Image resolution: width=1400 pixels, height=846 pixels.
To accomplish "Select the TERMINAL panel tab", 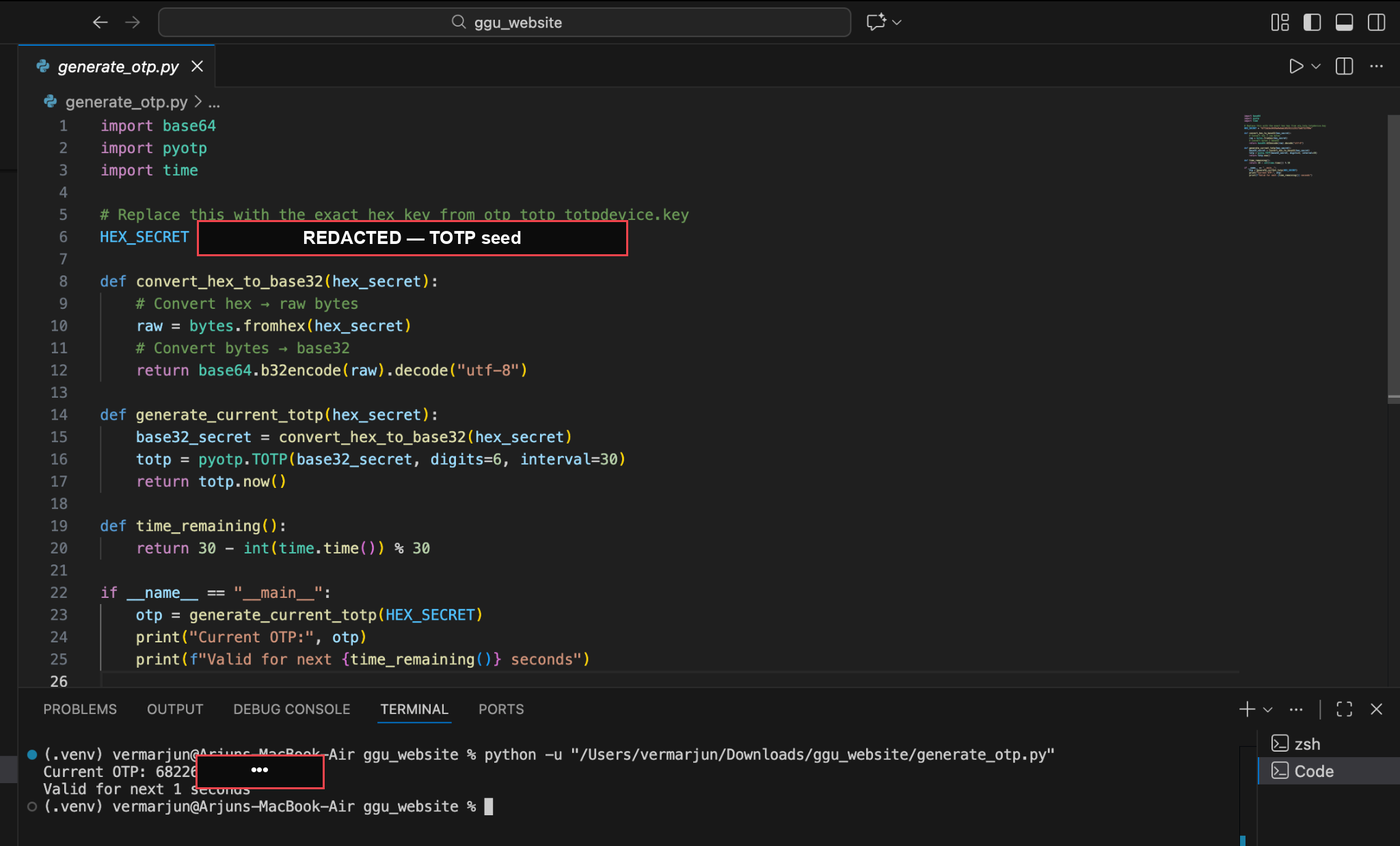I will 414,709.
